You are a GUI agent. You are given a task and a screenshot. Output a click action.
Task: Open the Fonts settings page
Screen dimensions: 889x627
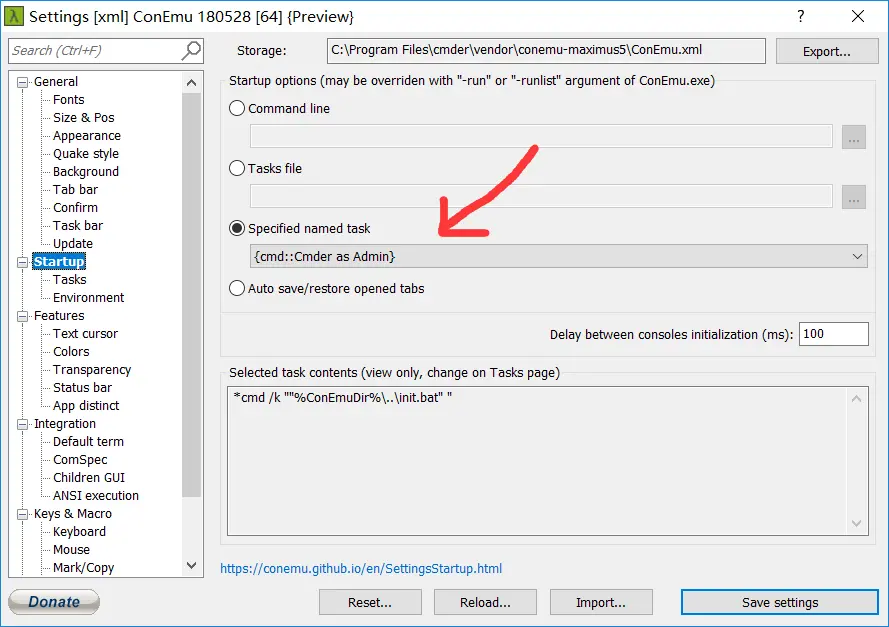(x=69, y=100)
